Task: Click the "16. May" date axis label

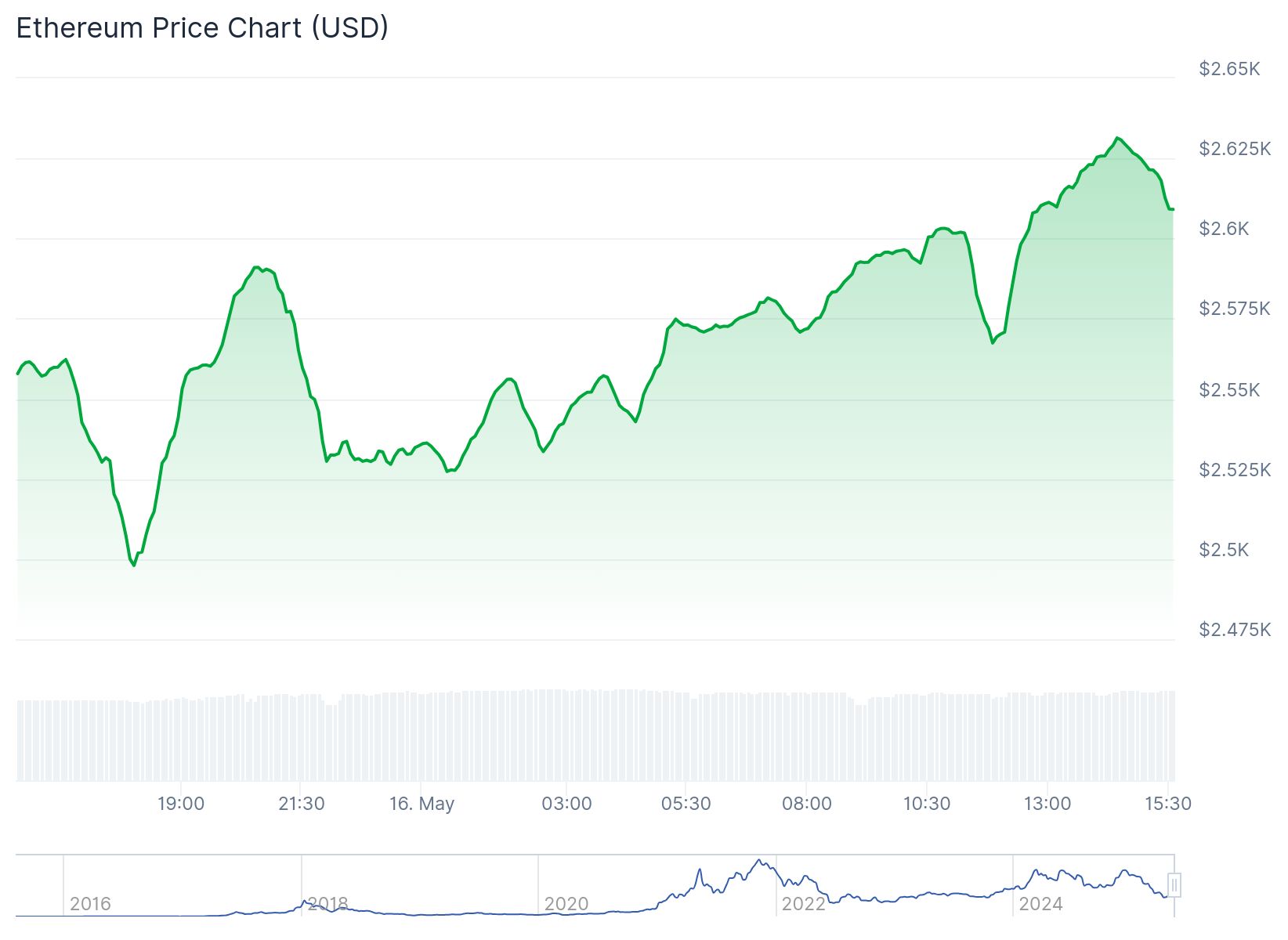Action: (x=421, y=804)
